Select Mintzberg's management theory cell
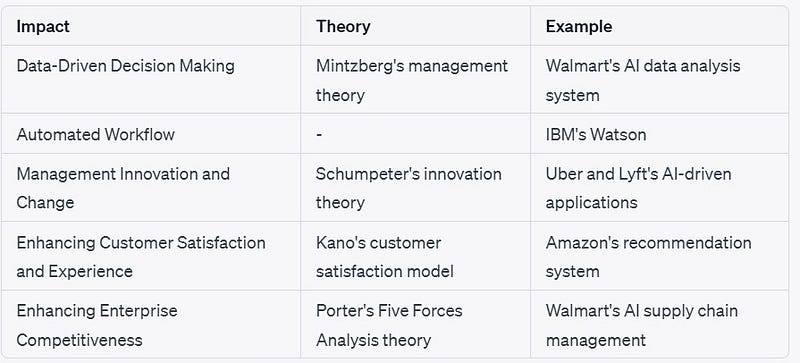The height and width of the screenshot is (363, 800). click(415, 80)
